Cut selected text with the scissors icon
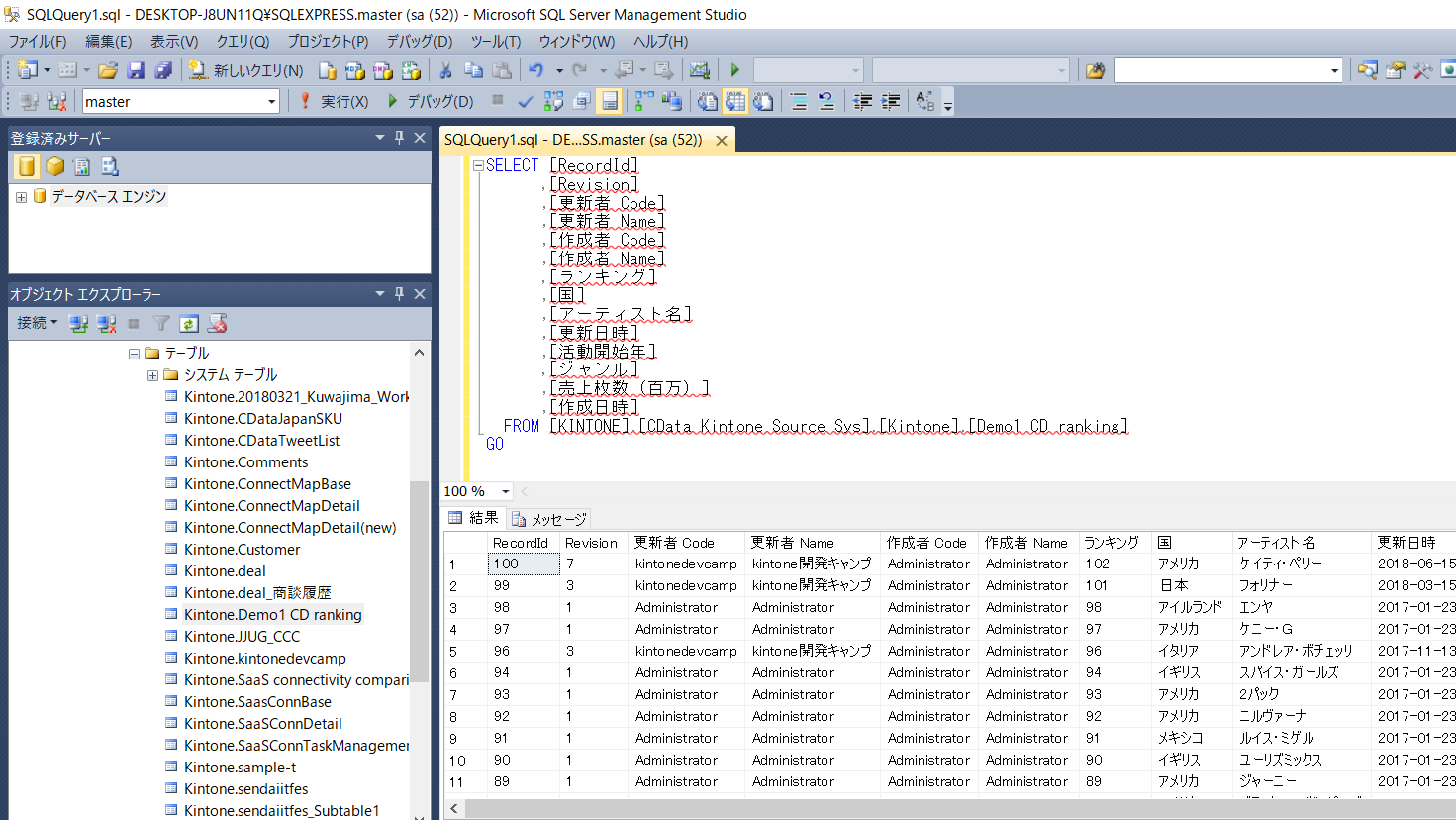Image resolution: width=1456 pixels, height=820 pixels. [443, 69]
